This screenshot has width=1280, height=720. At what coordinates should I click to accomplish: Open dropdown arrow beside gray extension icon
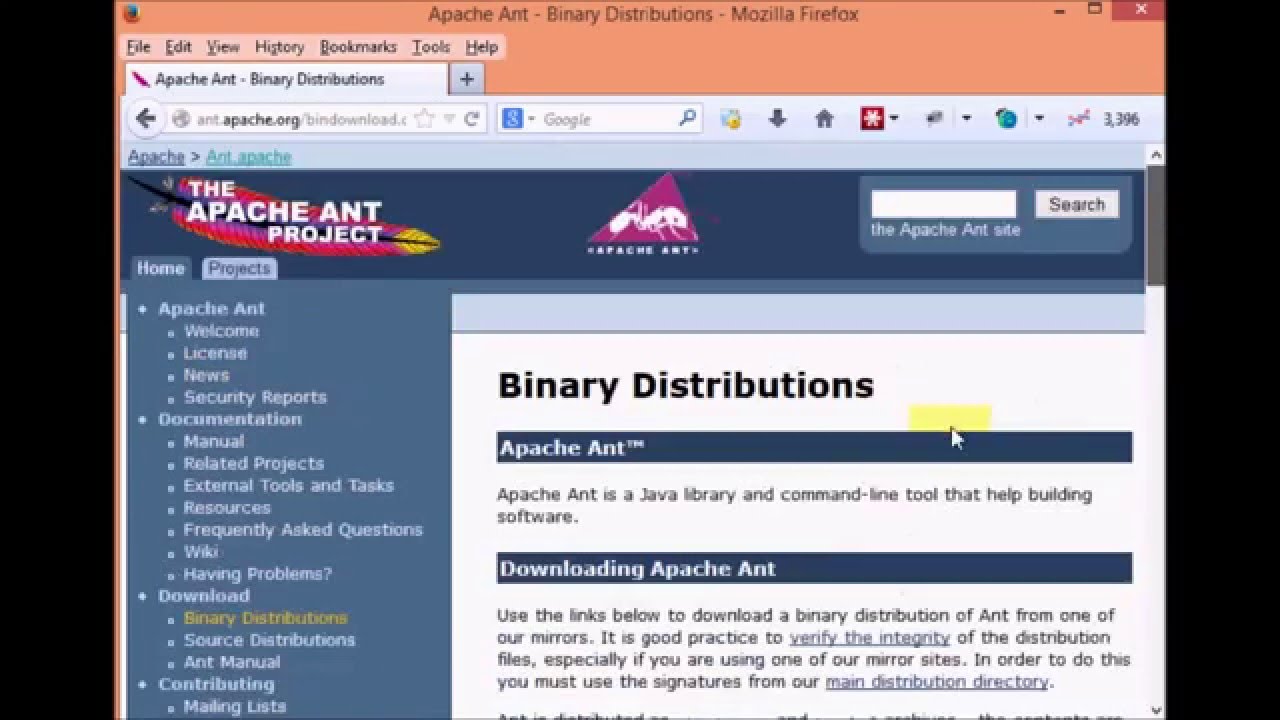click(x=966, y=119)
